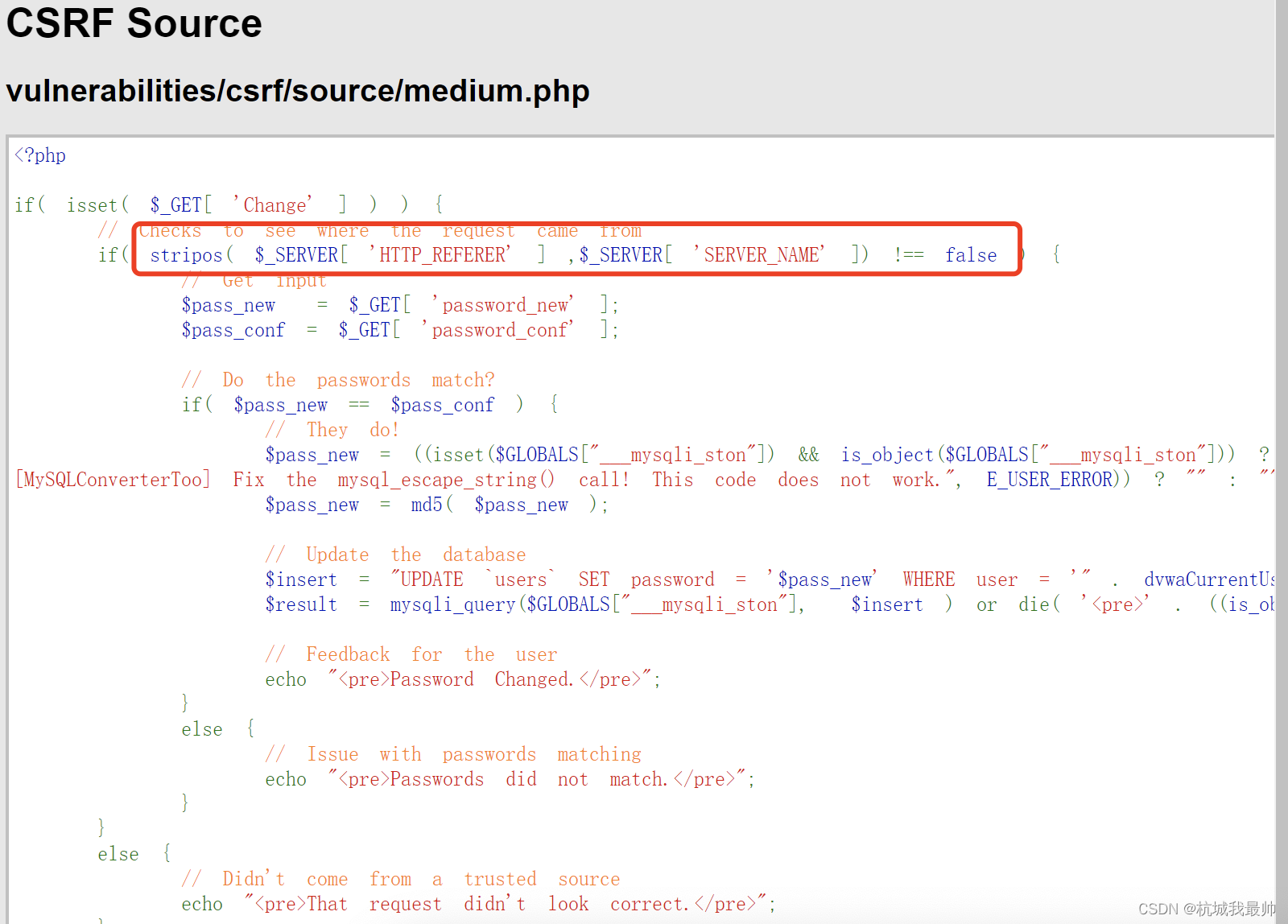This screenshot has height=924, width=1288.
Task: Click the 'Change' string in isset check
Action: (x=273, y=205)
